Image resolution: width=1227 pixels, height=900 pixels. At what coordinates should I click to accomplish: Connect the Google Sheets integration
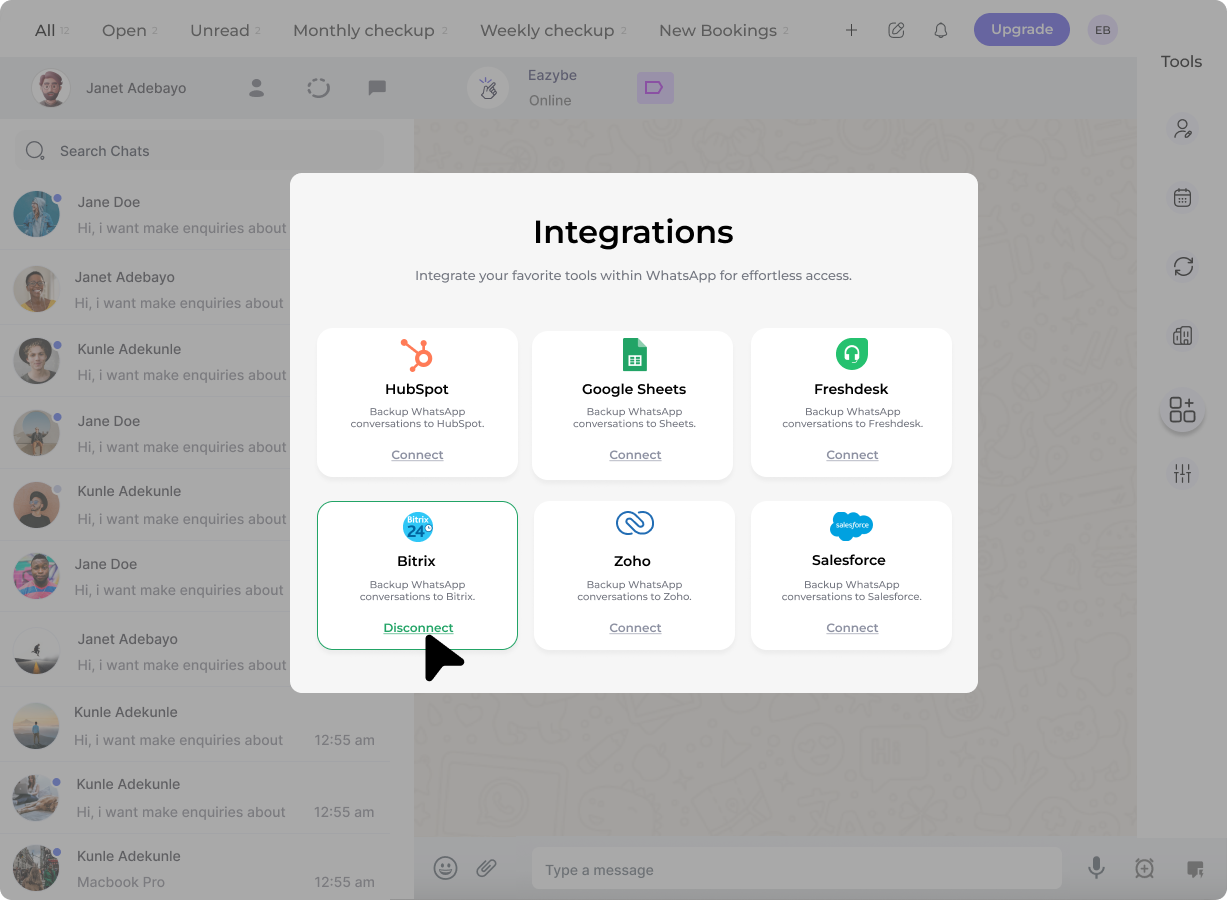tap(635, 455)
